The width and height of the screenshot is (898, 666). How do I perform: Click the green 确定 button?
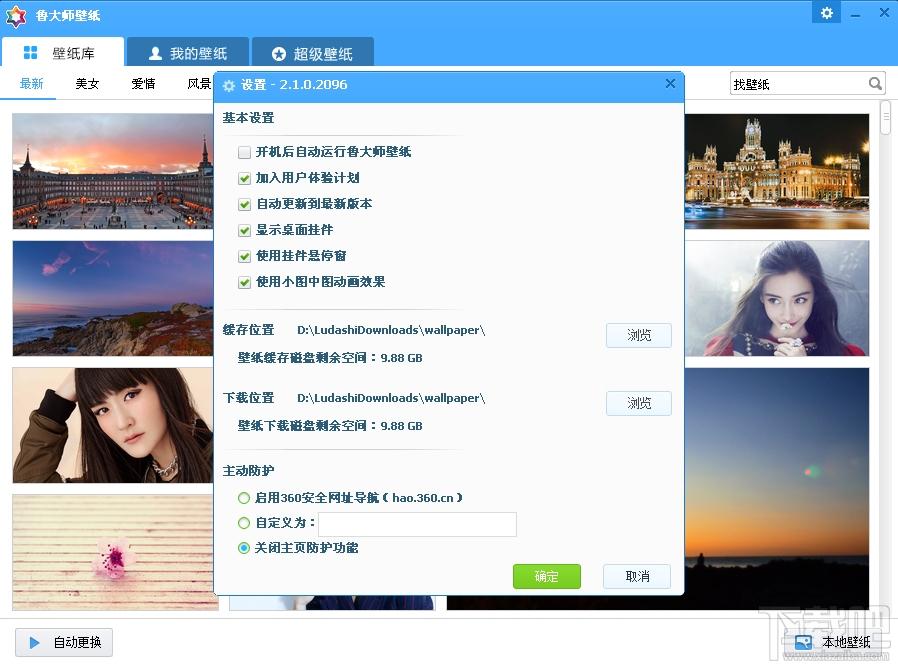546,576
